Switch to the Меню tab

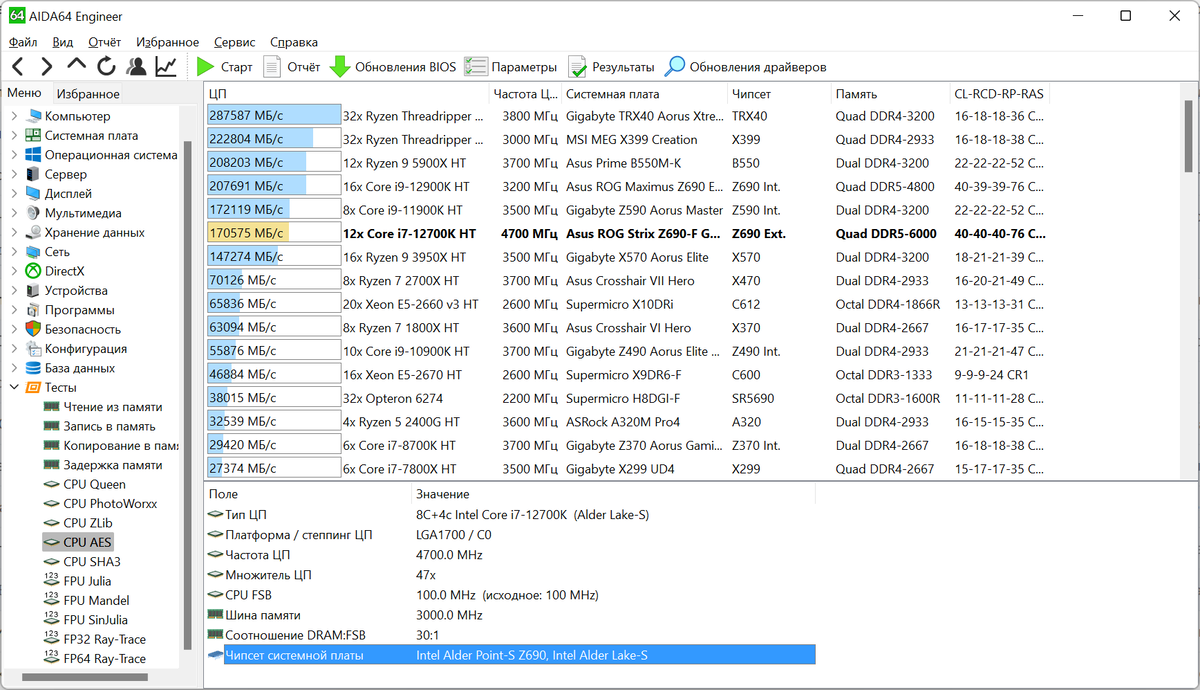click(24, 93)
